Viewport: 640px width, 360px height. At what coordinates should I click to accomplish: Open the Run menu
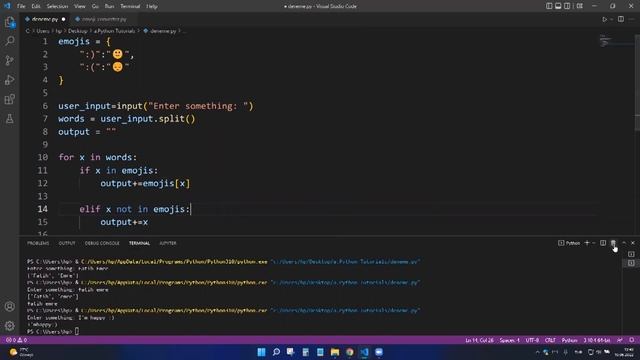click(109, 6)
